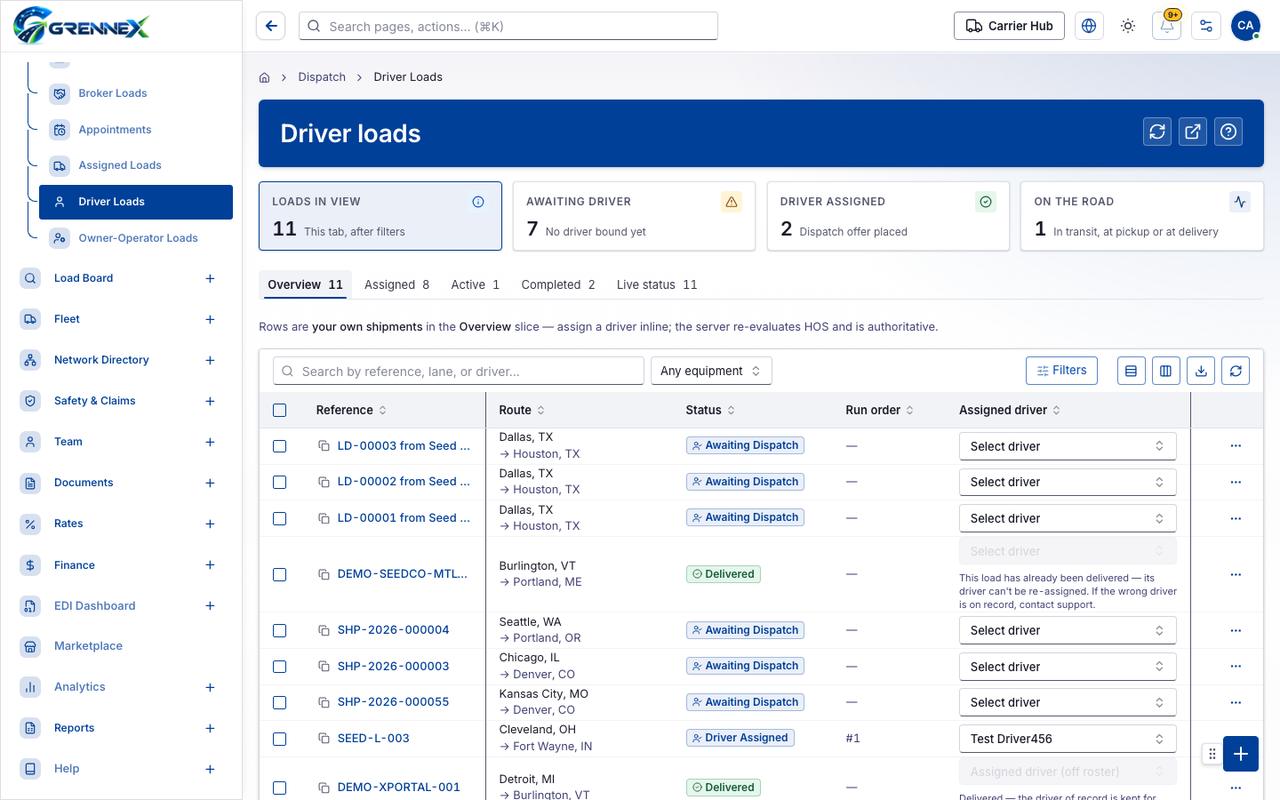Open the column layout icon
The image size is (1280, 800).
[x=1166, y=371]
